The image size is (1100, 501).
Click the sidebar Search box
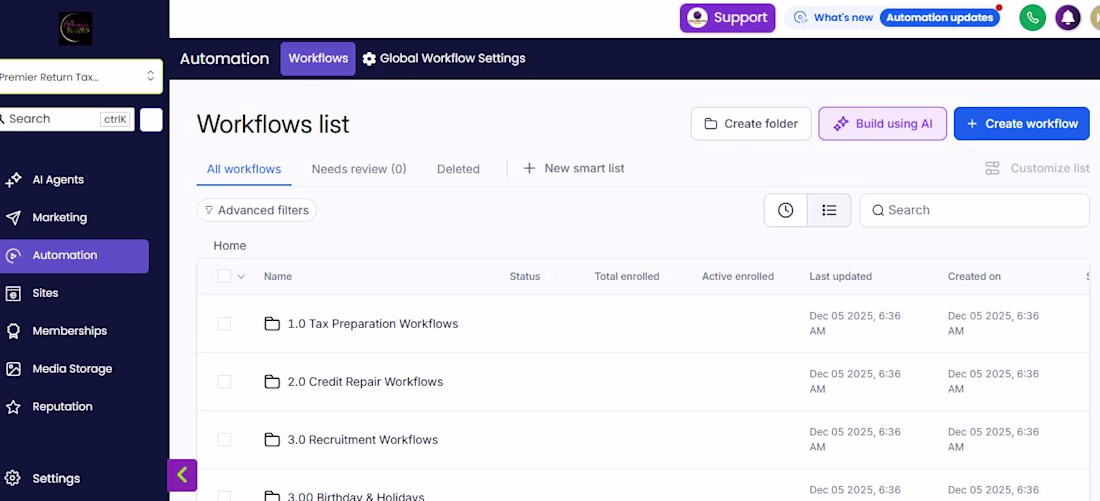point(67,119)
